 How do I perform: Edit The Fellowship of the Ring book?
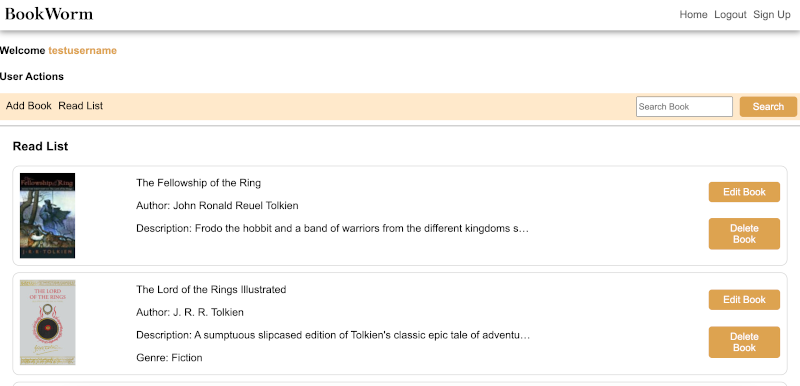[744, 192]
